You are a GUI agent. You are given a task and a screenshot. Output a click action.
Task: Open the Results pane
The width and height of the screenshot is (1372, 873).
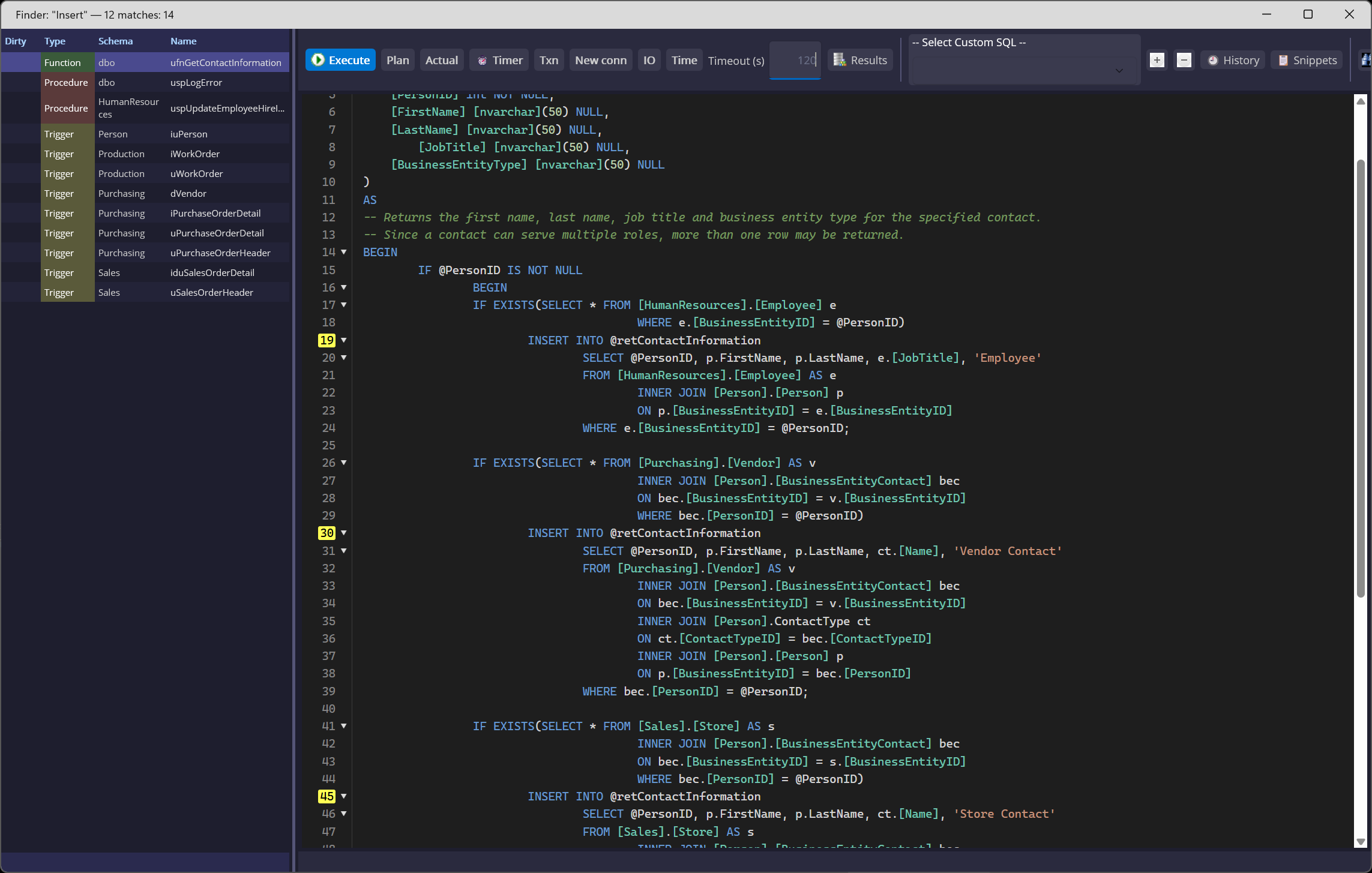(860, 60)
